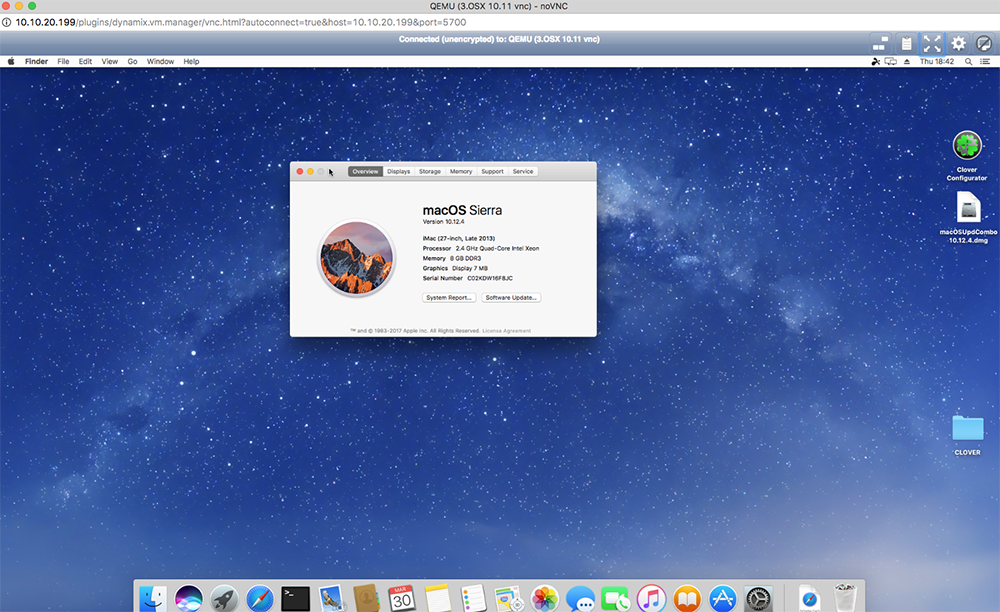Click the eject menu bar icon
This screenshot has height=612, width=1000.
click(907, 61)
